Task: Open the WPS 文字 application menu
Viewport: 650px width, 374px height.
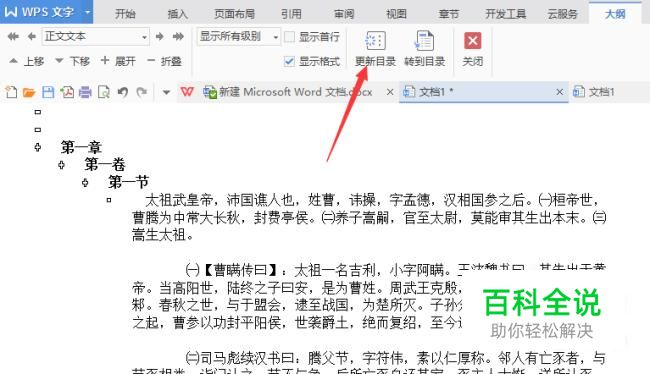Action: (46, 12)
